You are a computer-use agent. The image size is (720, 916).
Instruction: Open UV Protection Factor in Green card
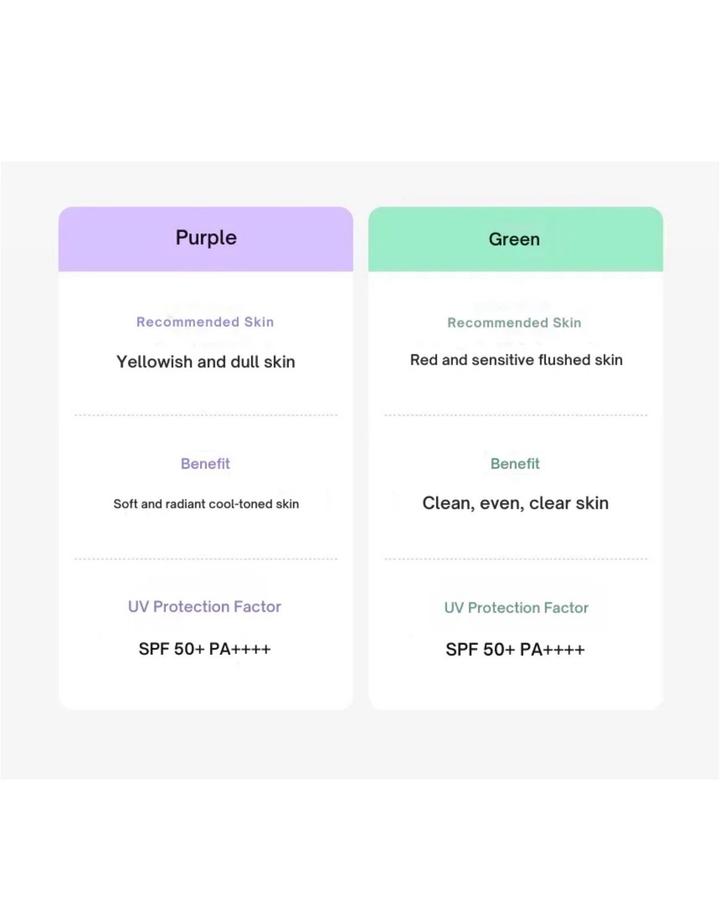click(516, 608)
